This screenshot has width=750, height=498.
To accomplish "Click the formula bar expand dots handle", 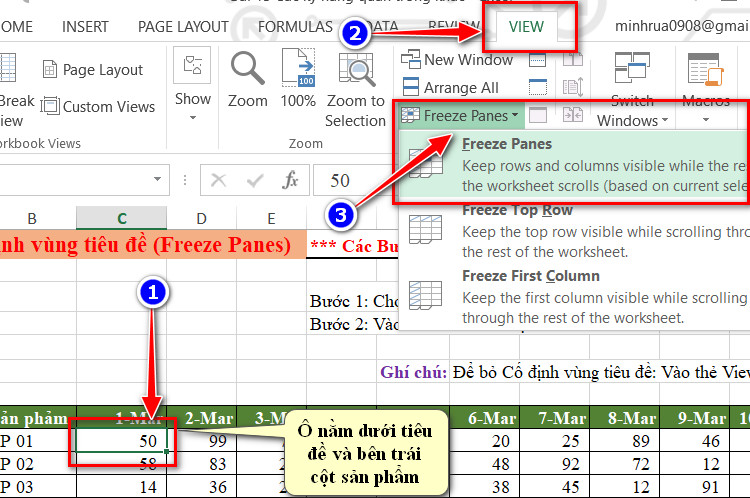I will point(185,180).
